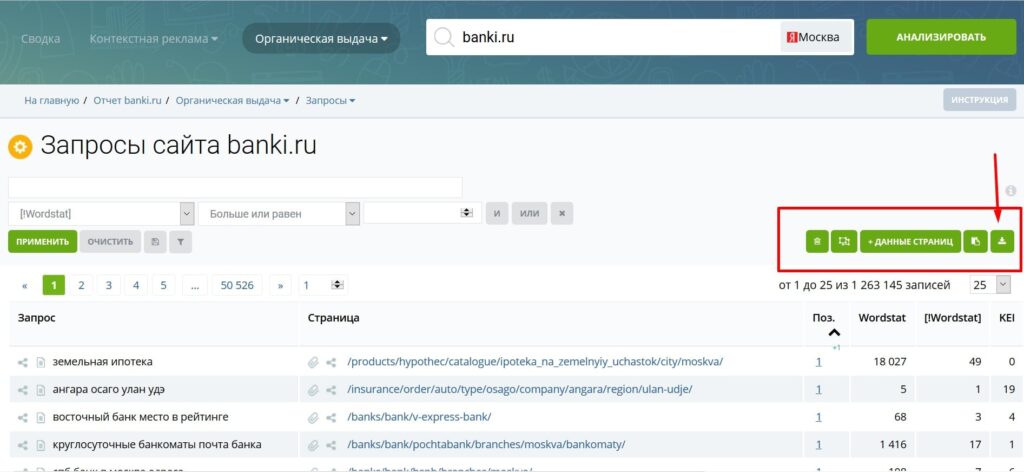Click position link '1' in the 'земельная ипотека' row
Screen dimensions: 1024x472
click(818, 362)
